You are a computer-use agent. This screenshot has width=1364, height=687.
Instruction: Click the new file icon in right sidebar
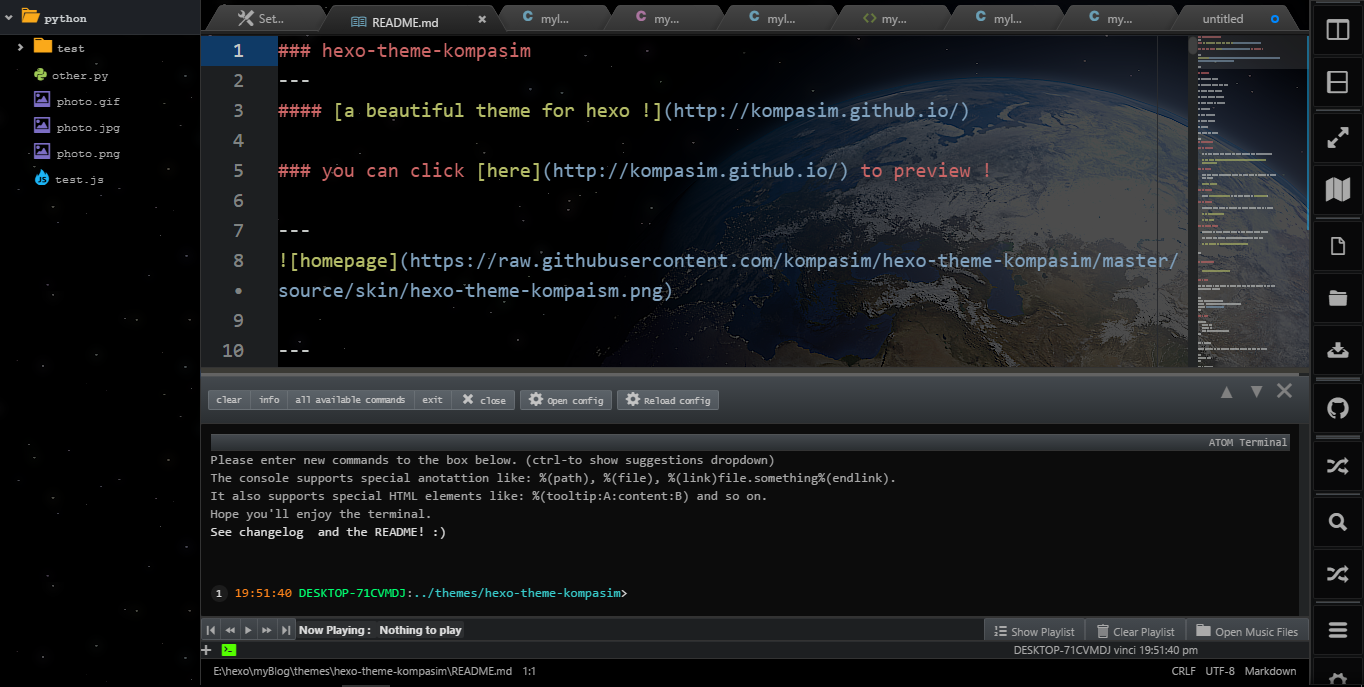(x=1337, y=246)
